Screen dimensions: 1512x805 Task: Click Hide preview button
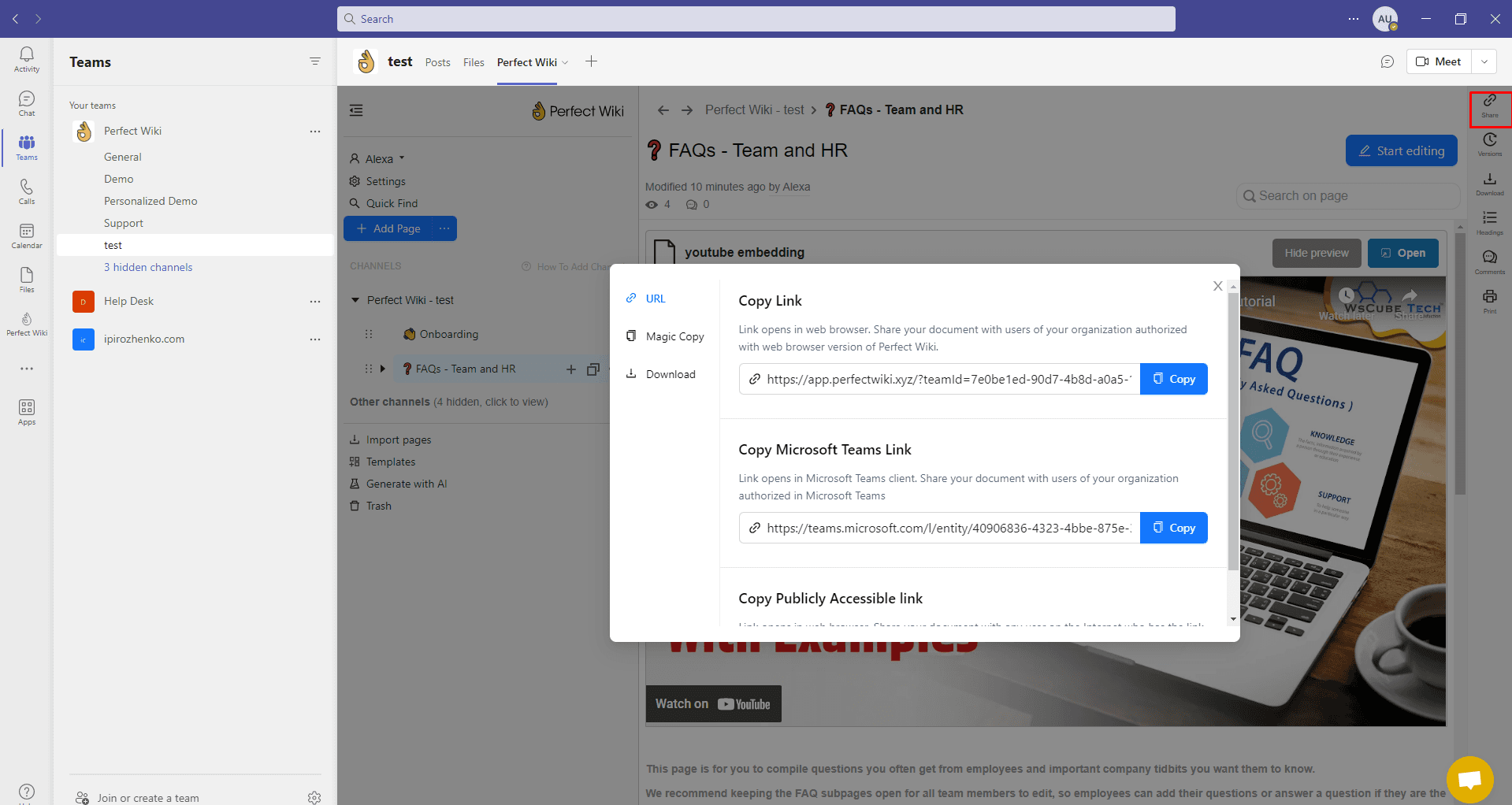pos(1317,253)
